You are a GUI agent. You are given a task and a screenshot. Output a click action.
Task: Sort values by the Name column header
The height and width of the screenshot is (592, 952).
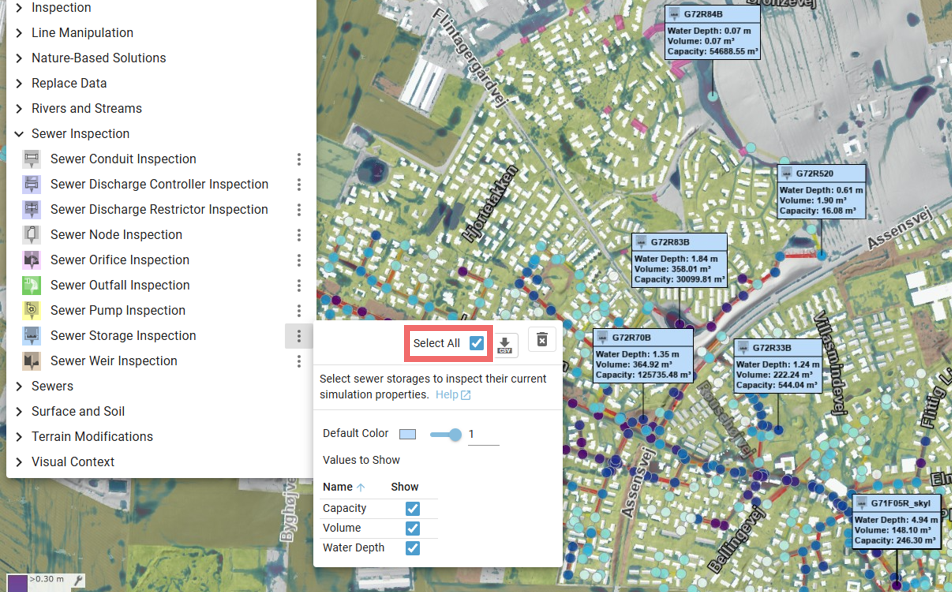click(338, 487)
